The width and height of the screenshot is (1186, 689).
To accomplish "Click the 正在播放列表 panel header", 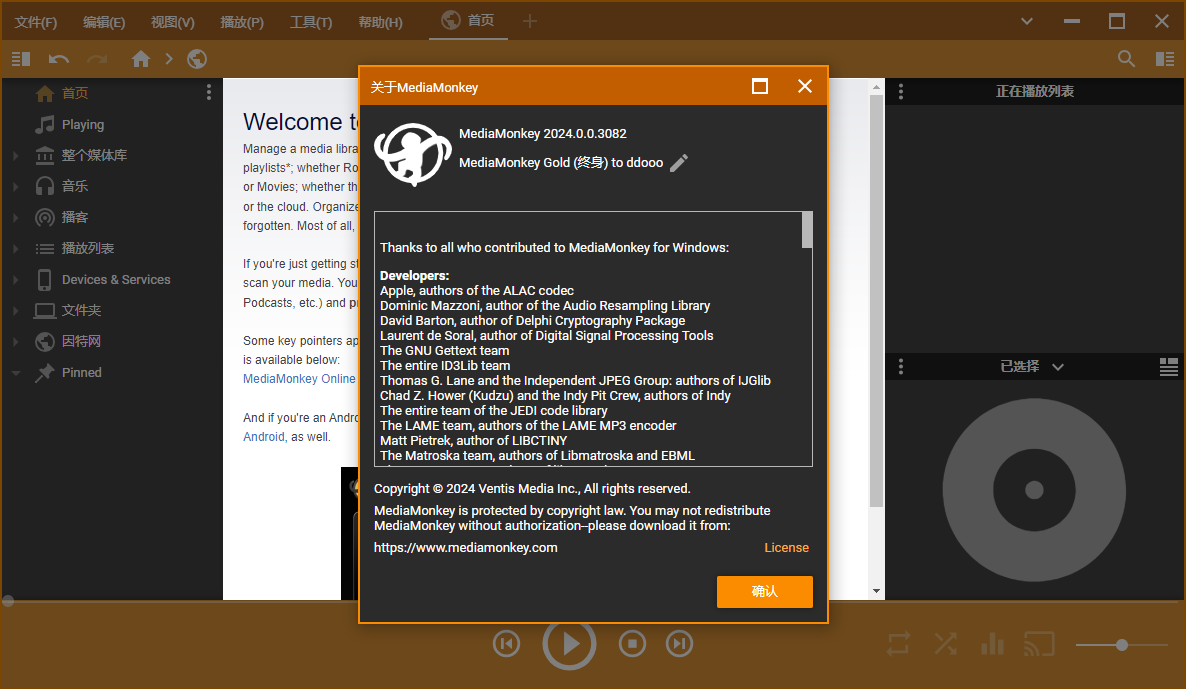I will pos(1035,92).
